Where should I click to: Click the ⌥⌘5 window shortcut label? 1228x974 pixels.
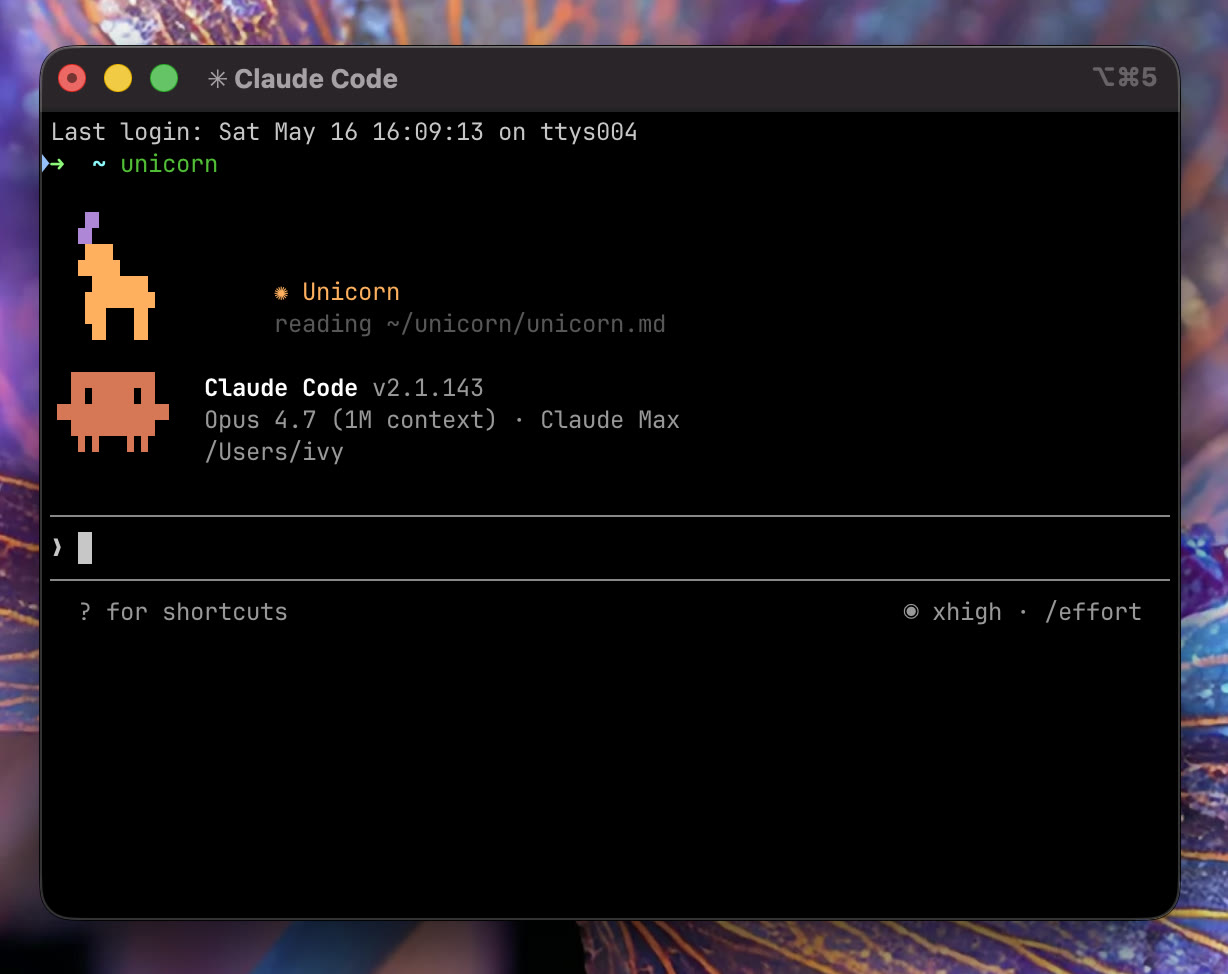pos(1125,78)
